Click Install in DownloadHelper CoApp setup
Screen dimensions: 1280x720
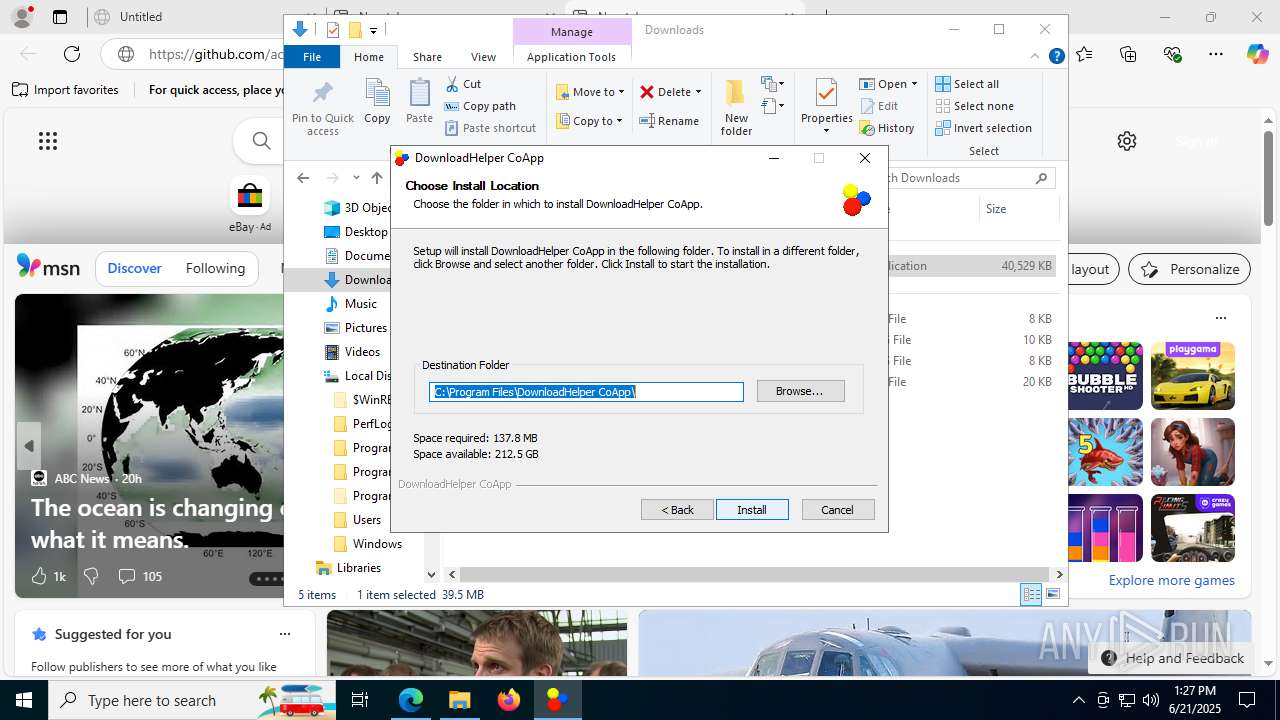tap(752, 510)
